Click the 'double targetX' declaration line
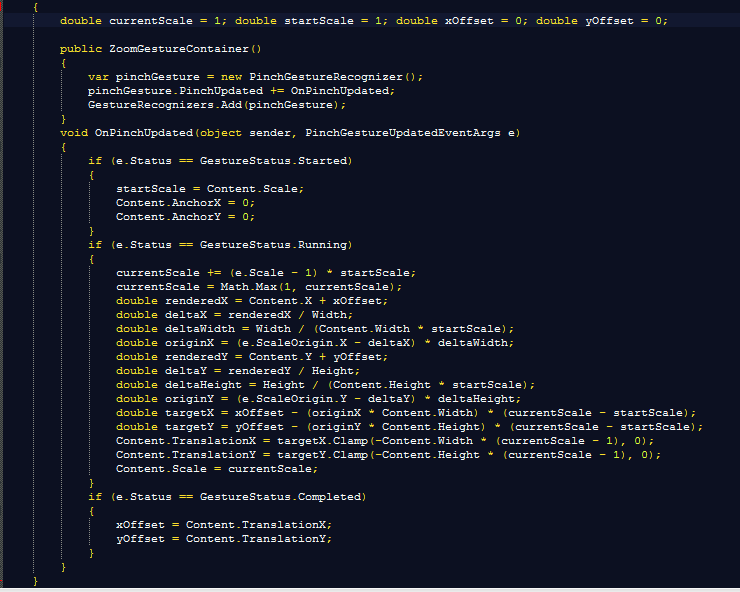The width and height of the screenshot is (740, 592). (406, 413)
